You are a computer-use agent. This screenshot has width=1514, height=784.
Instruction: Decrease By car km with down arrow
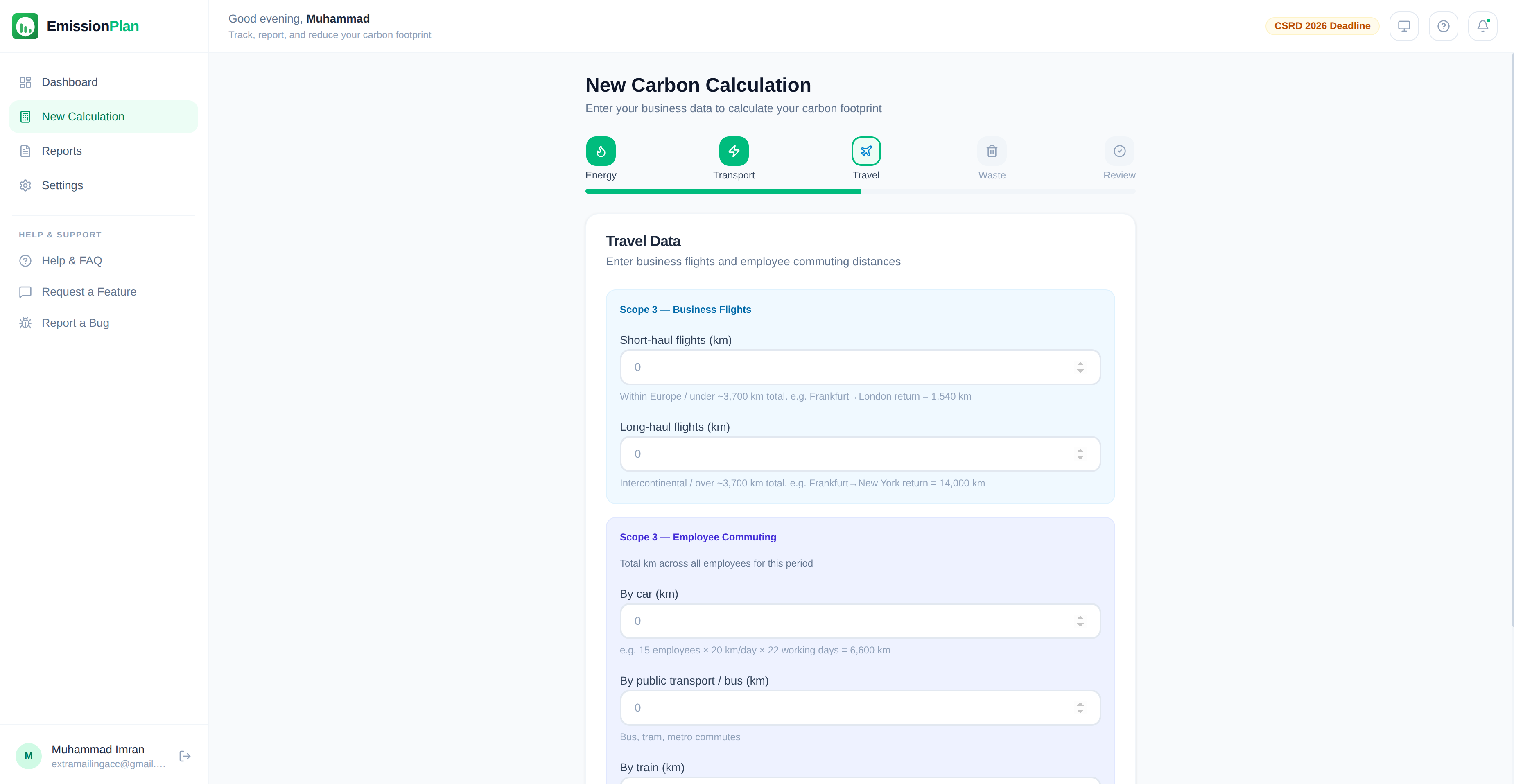coord(1080,625)
